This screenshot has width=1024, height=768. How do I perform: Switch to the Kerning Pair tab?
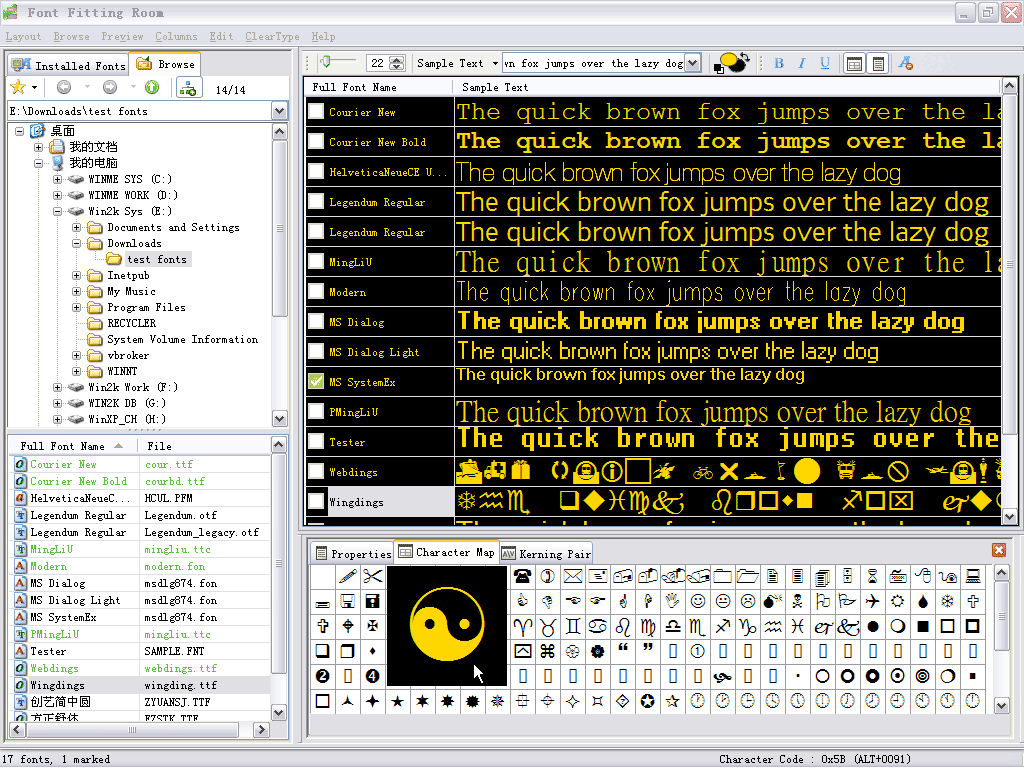click(x=546, y=553)
